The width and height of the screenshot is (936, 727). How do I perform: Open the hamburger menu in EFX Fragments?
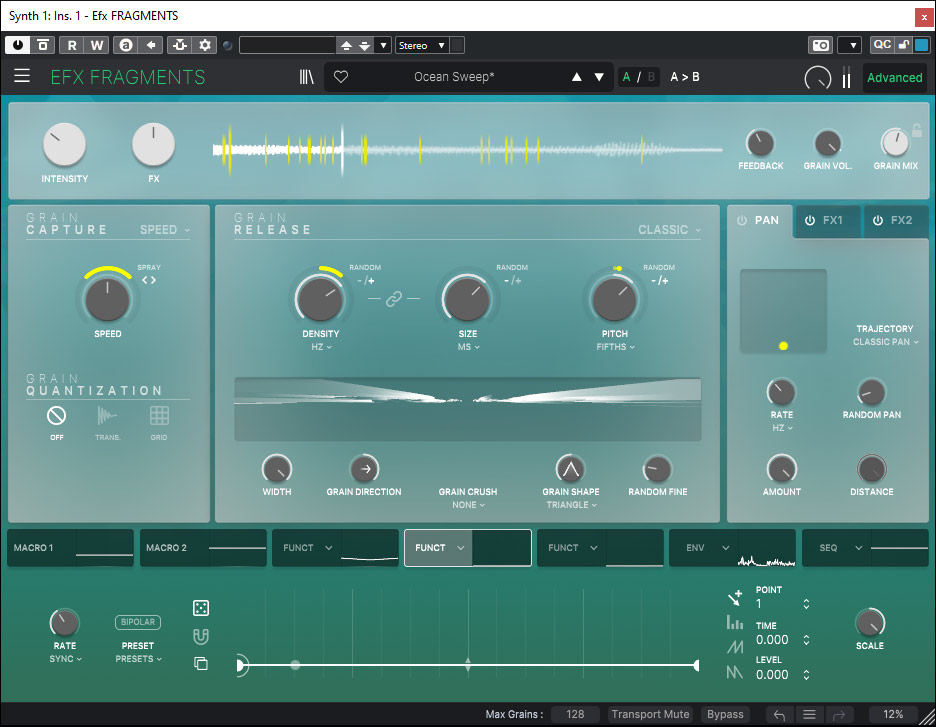[x=22, y=77]
